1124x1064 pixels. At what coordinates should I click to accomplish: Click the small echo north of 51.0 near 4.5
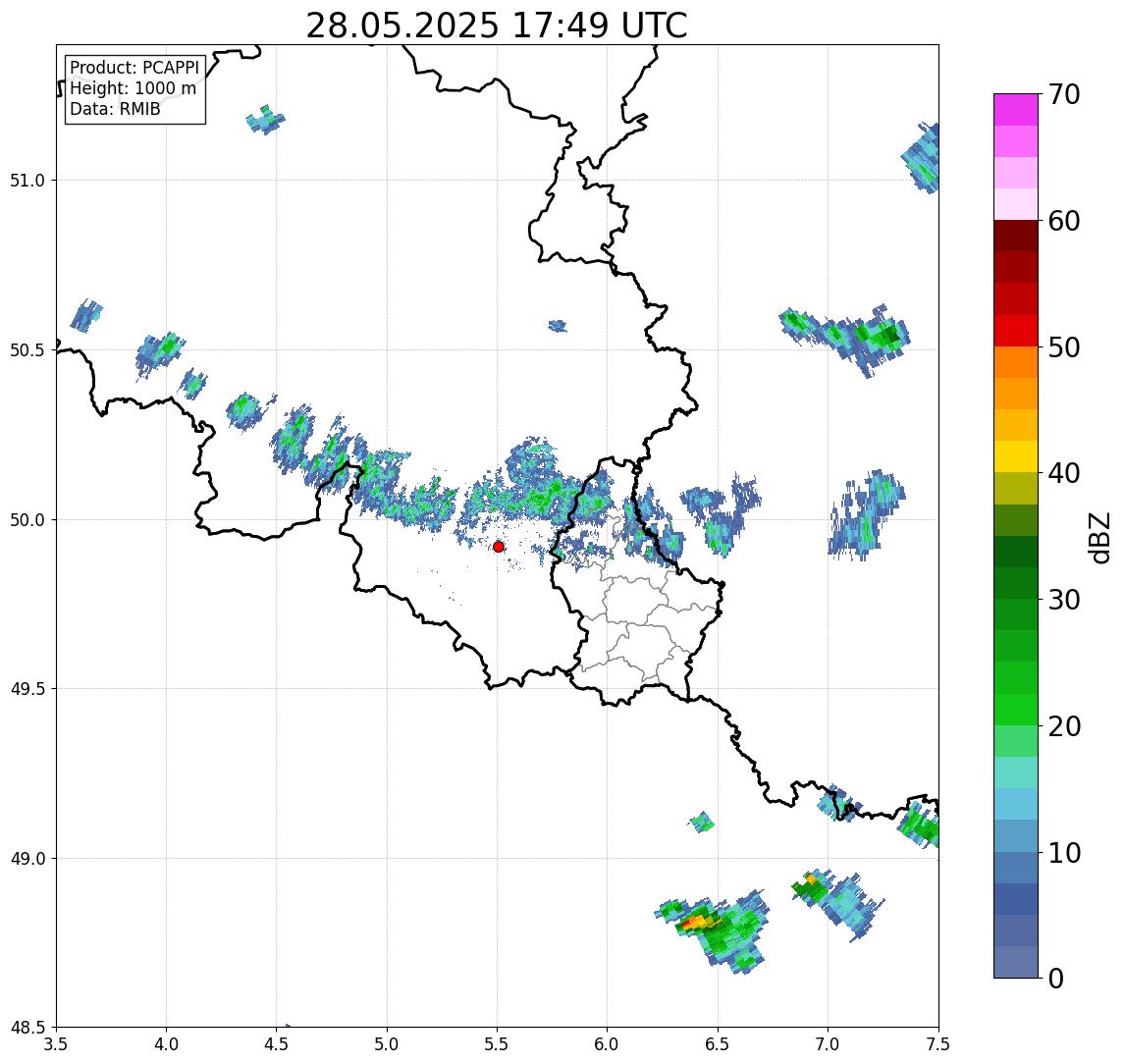[x=265, y=120]
